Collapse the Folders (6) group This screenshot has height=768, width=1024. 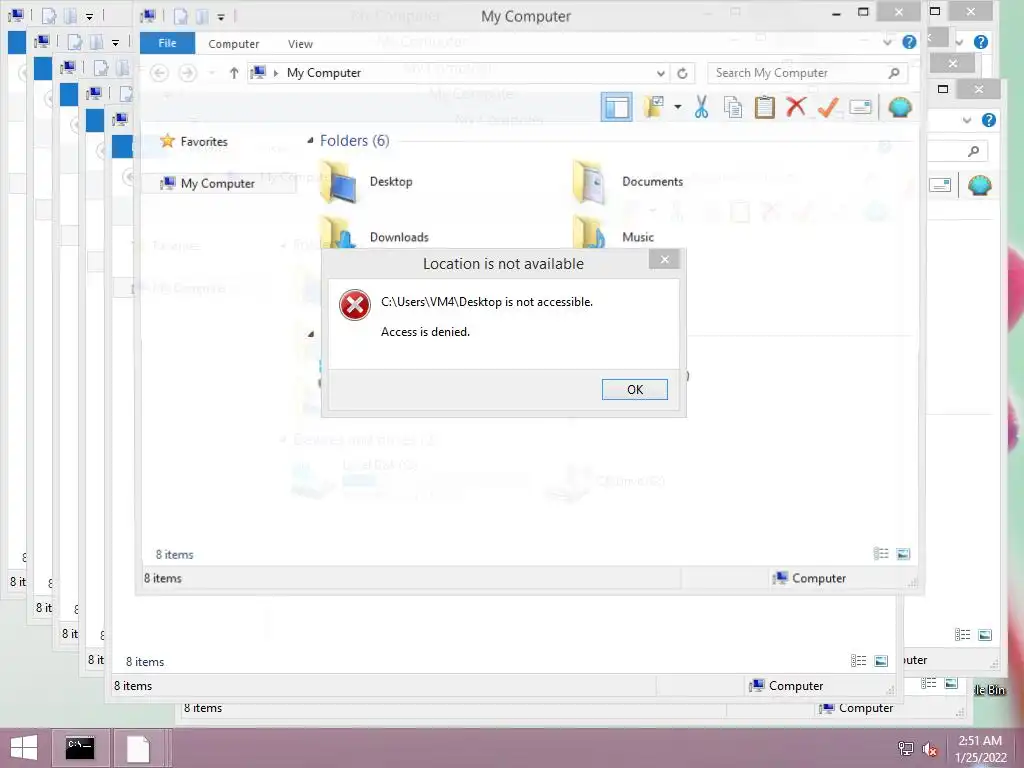(x=310, y=140)
